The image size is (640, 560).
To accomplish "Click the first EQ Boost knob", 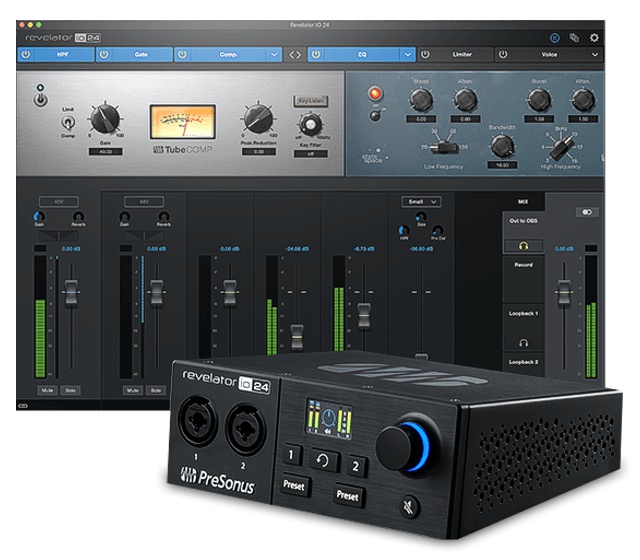I will pos(421,100).
